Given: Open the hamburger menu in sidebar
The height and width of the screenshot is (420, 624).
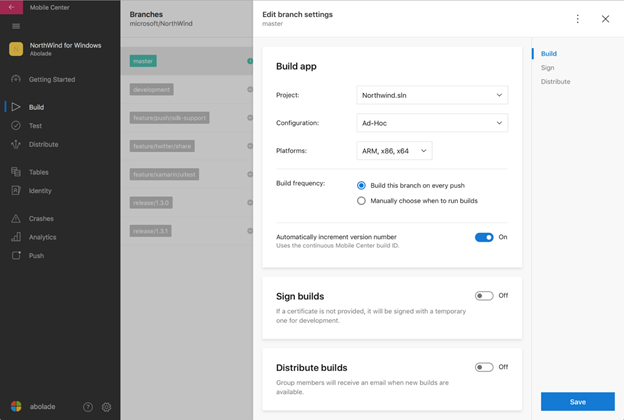Looking at the screenshot, I should (16, 26).
